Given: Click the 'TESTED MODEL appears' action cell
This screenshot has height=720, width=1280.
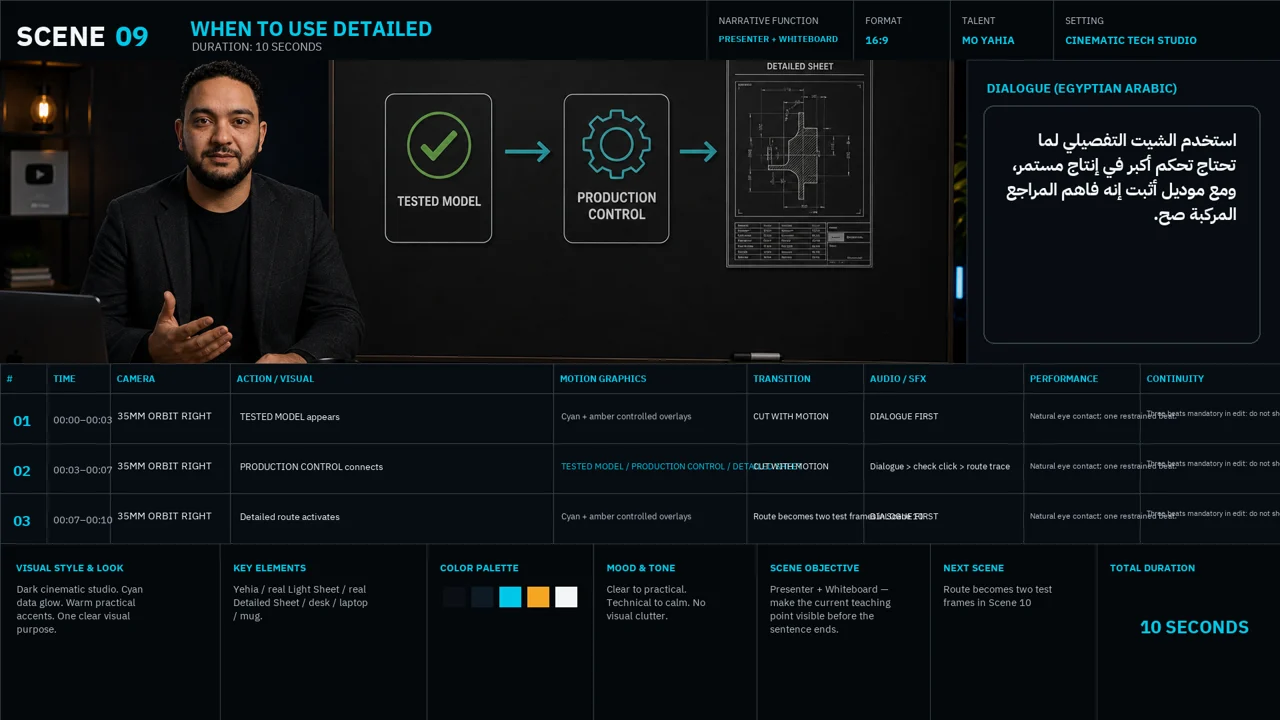Looking at the screenshot, I should pos(290,417).
